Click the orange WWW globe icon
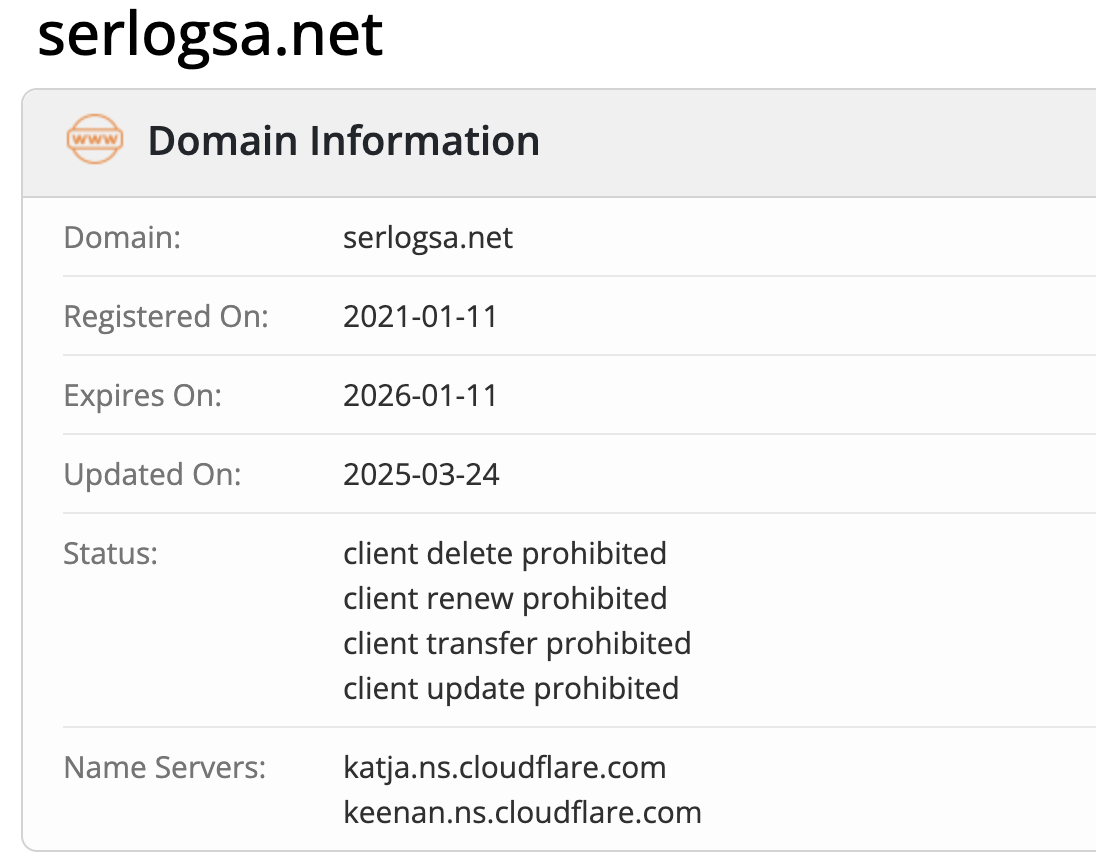 coord(95,139)
